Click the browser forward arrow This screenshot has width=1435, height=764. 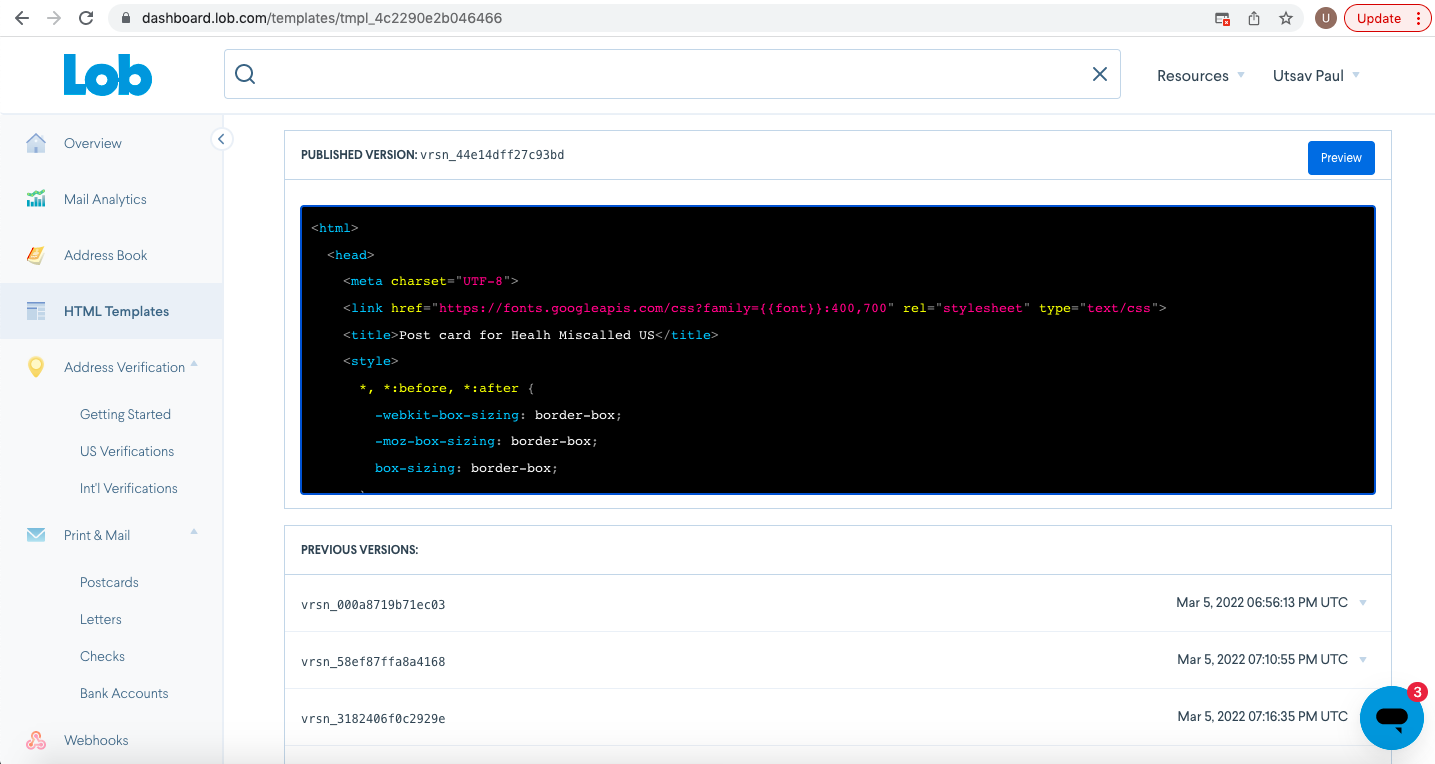pyautogui.click(x=54, y=18)
